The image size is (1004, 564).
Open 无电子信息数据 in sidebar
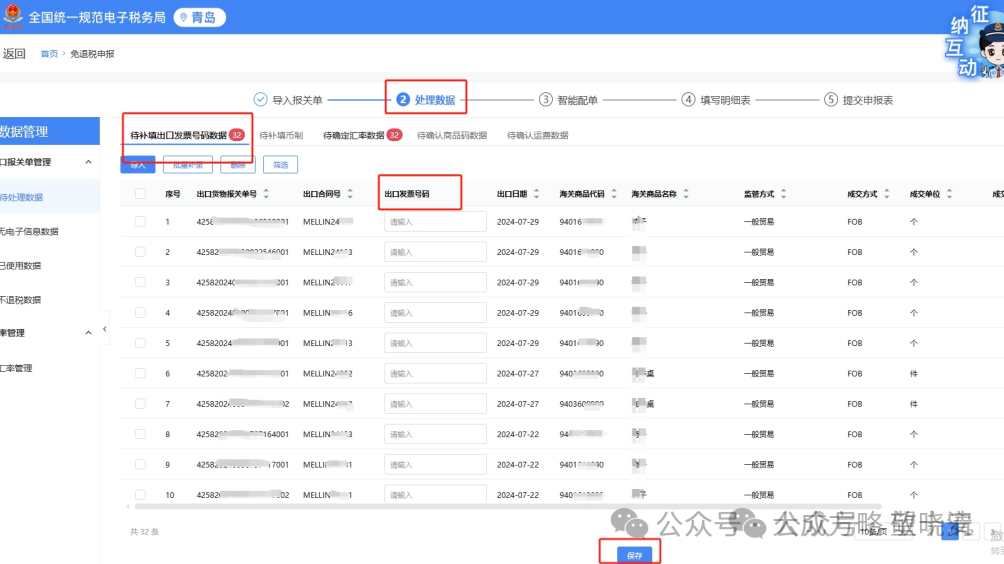pos(29,231)
